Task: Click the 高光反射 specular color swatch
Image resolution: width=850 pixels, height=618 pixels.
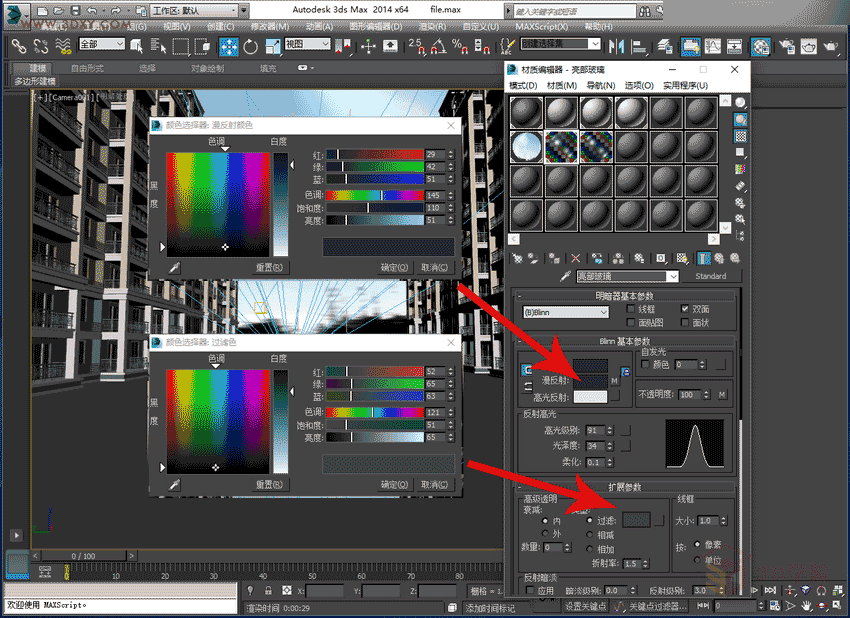Action: click(590, 397)
